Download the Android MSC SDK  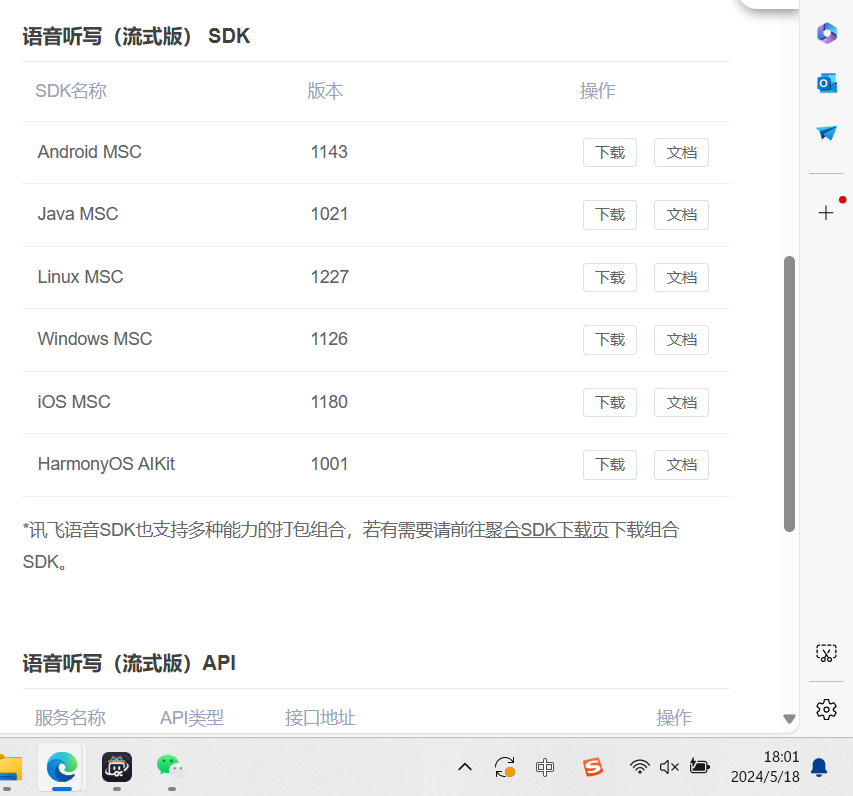[610, 152]
